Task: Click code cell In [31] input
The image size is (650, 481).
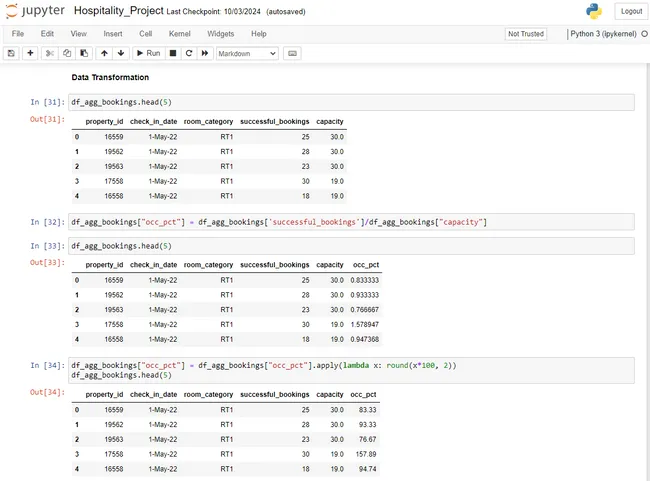Action: [x=351, y=102]
